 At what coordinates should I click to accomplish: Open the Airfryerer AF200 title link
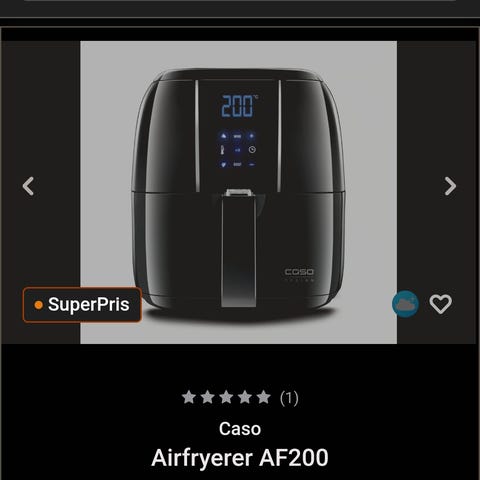[x=240, y=458]
